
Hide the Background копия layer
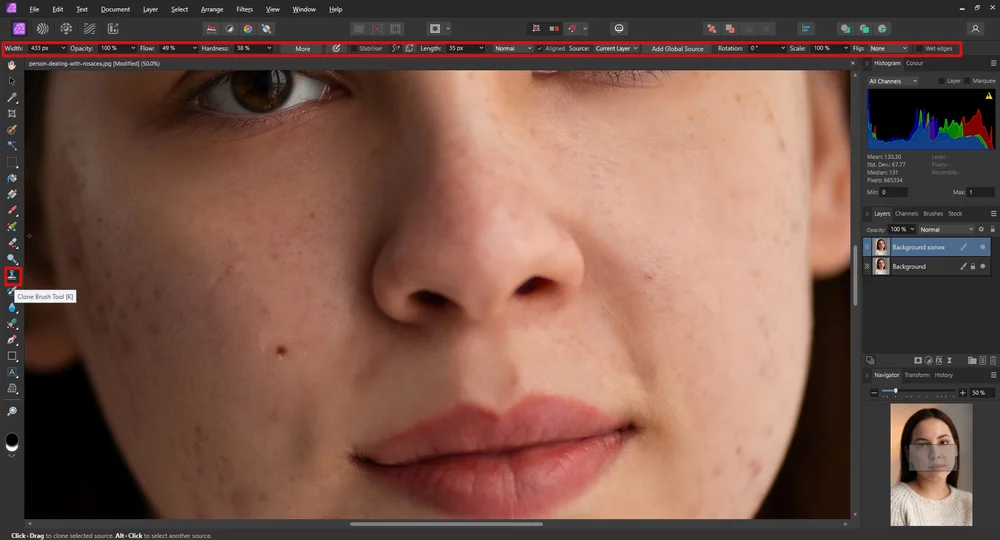coord(983,247)
